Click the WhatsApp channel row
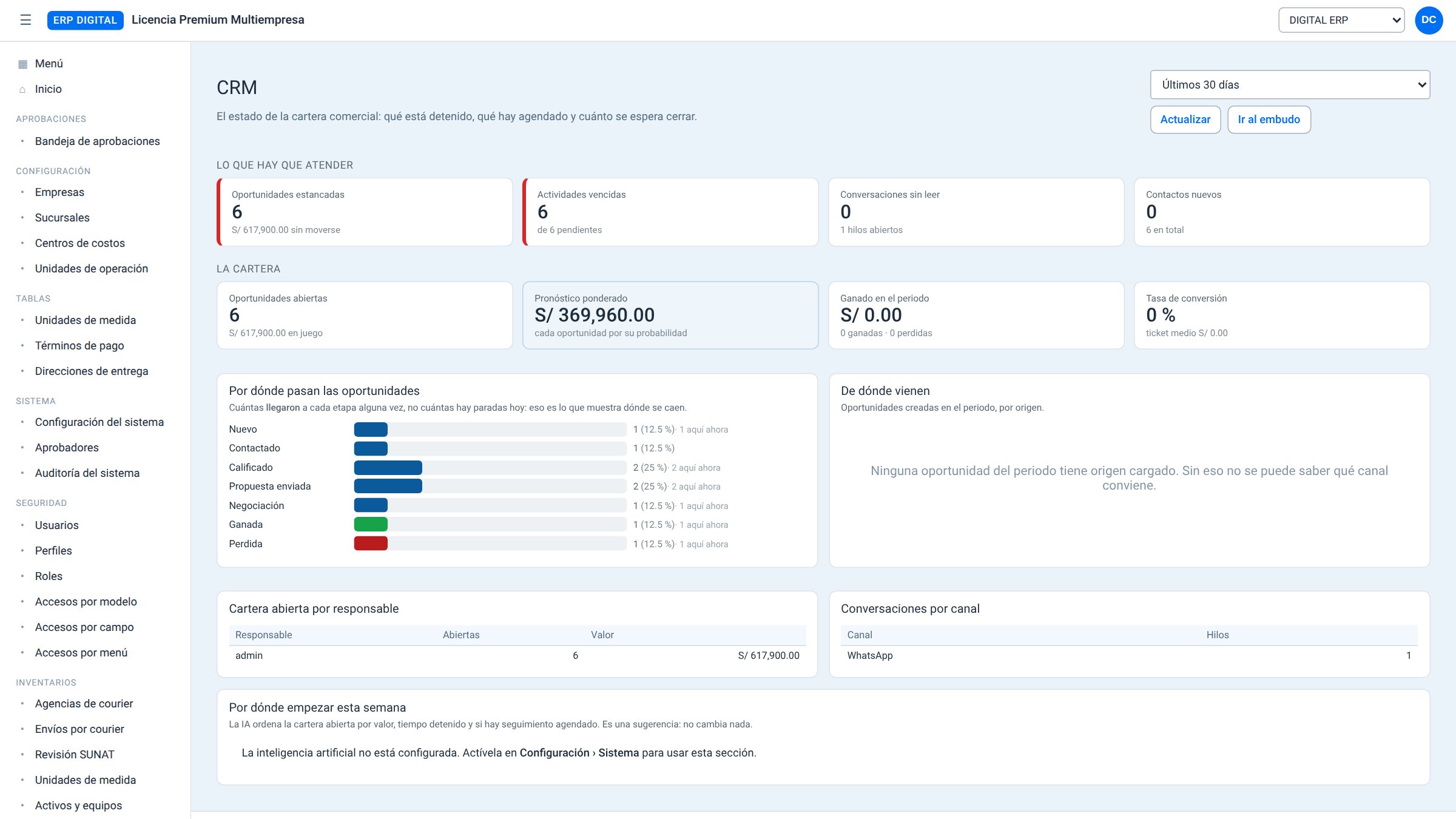The height and width of the screenshot is (819, 1456). click(1129, 656)
